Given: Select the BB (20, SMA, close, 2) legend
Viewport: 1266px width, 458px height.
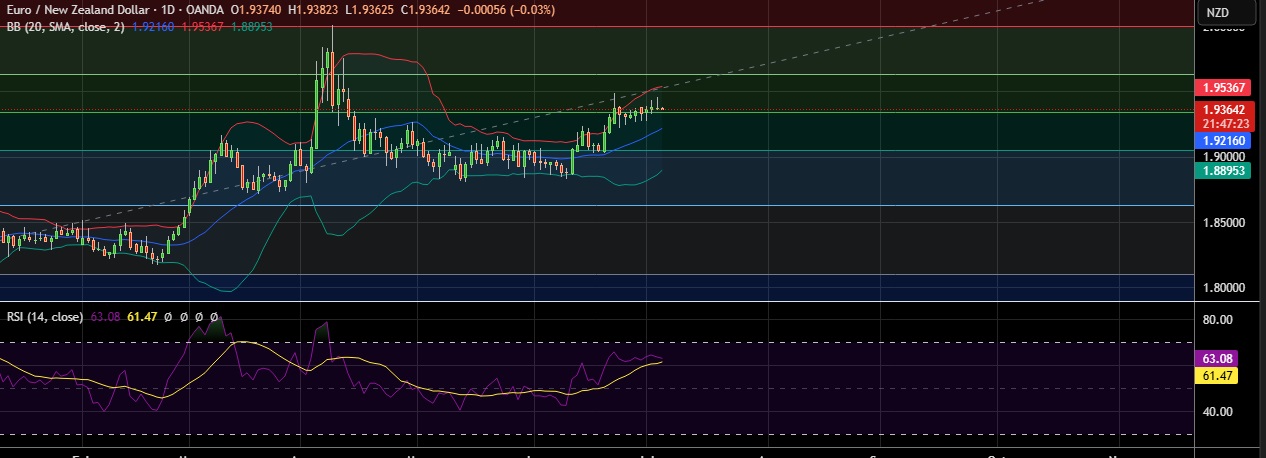Looking at the screenshot, I should [64, 28].
